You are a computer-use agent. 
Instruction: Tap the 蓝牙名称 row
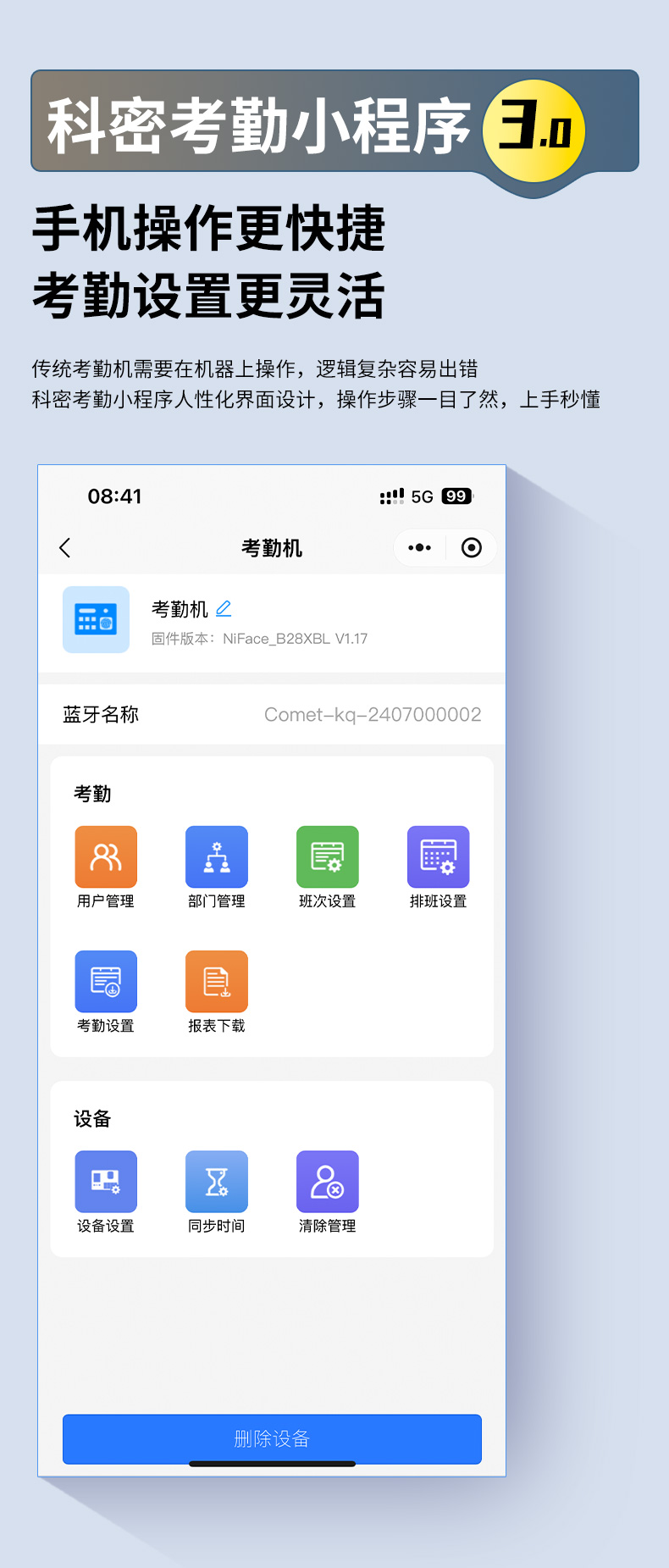101,715
